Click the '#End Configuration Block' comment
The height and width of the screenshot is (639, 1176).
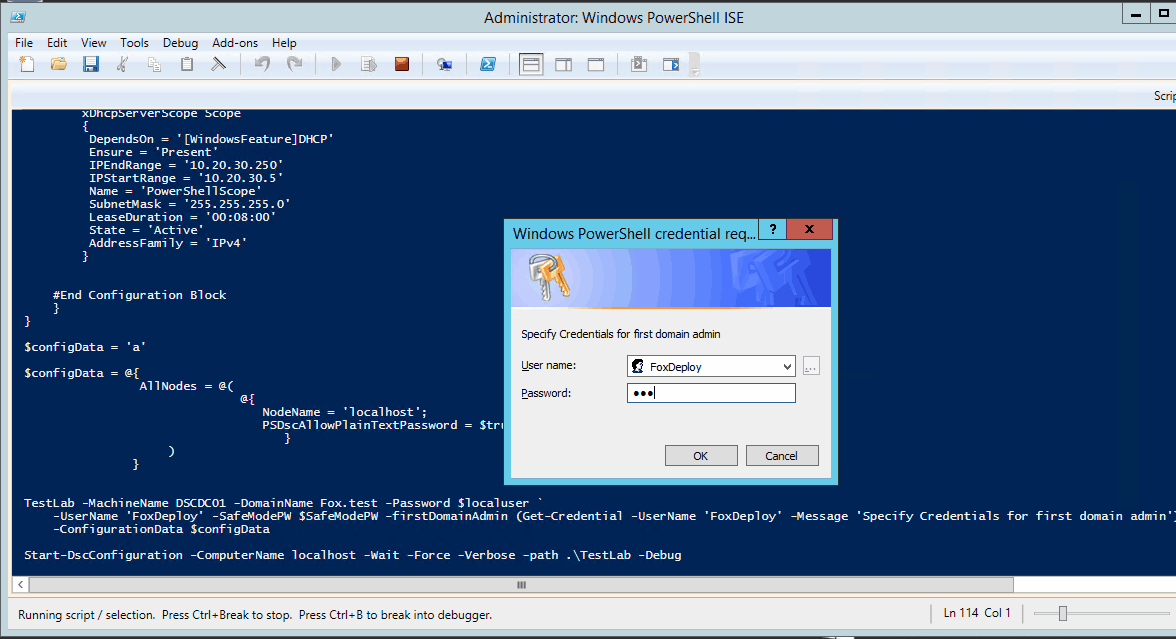pyautogui.click(x=140, y=295)
